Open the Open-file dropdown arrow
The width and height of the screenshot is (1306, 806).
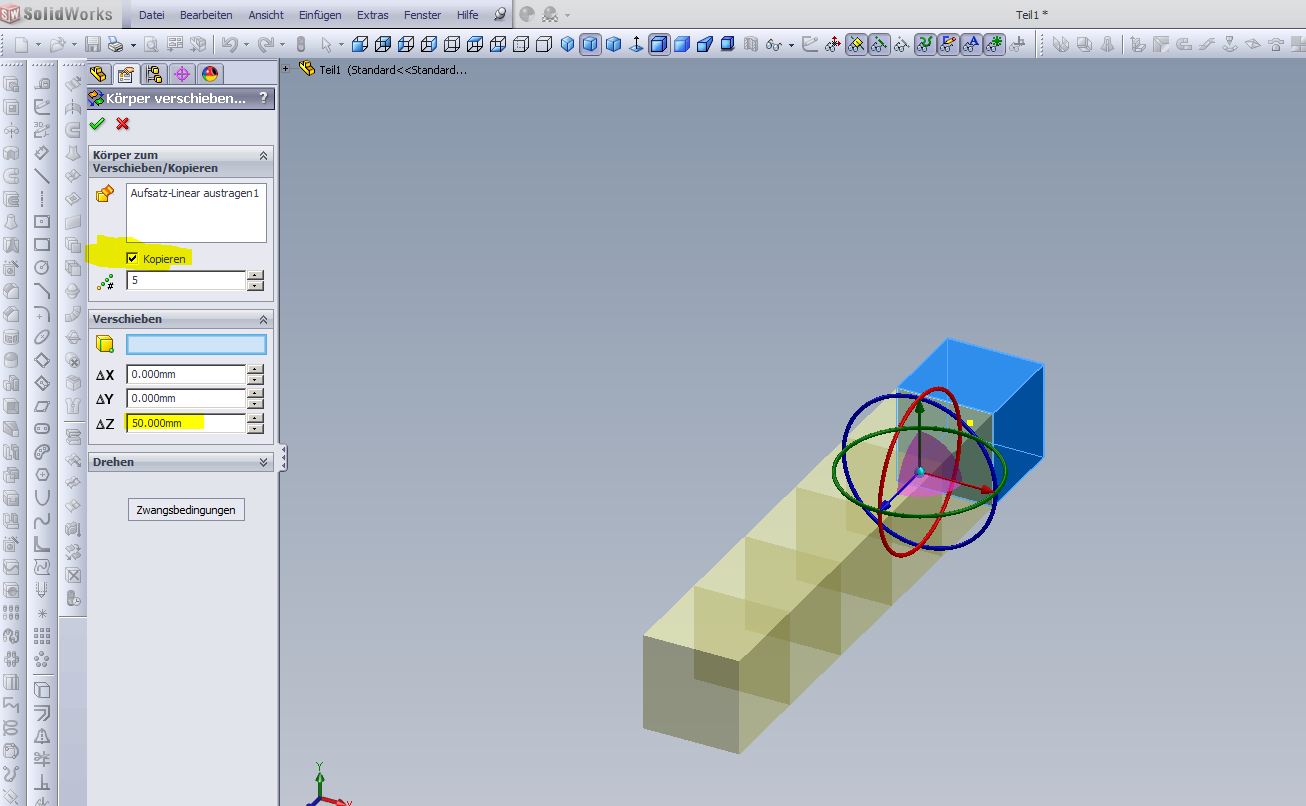click(74, 45)
